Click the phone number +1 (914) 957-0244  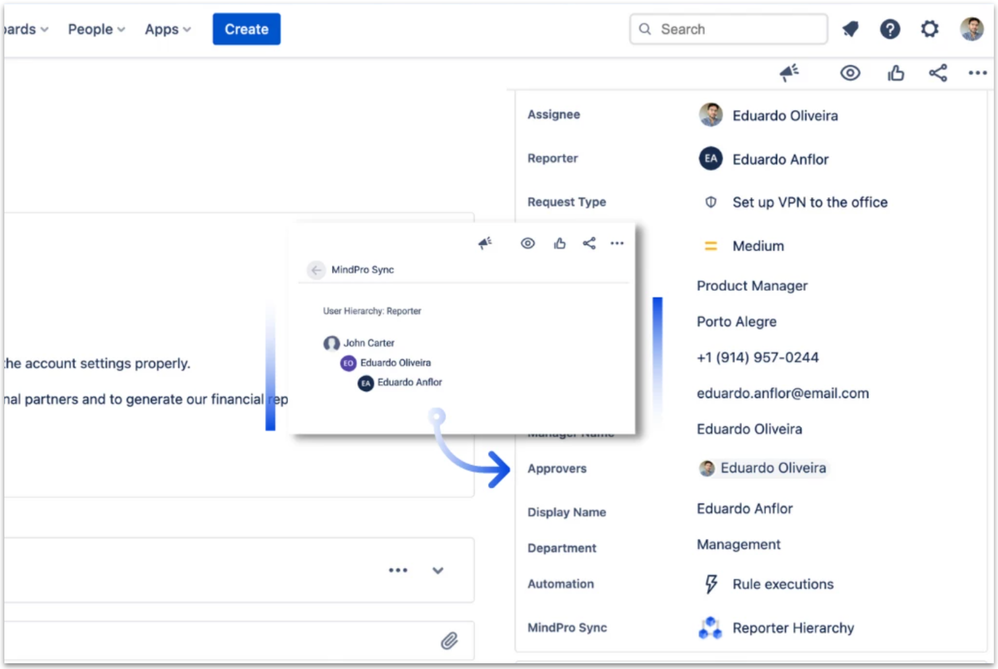(x=757, y=358)
